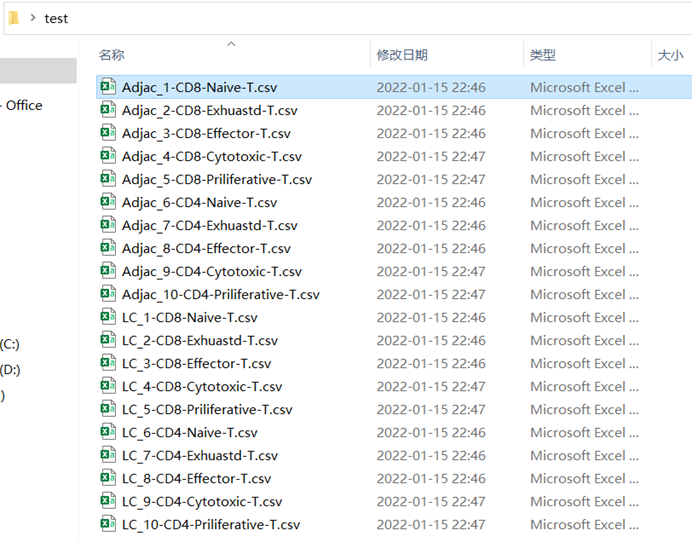Sort files by the 大小 column header
The height and width of the screenshot is (542, 692).
(670, 55)
